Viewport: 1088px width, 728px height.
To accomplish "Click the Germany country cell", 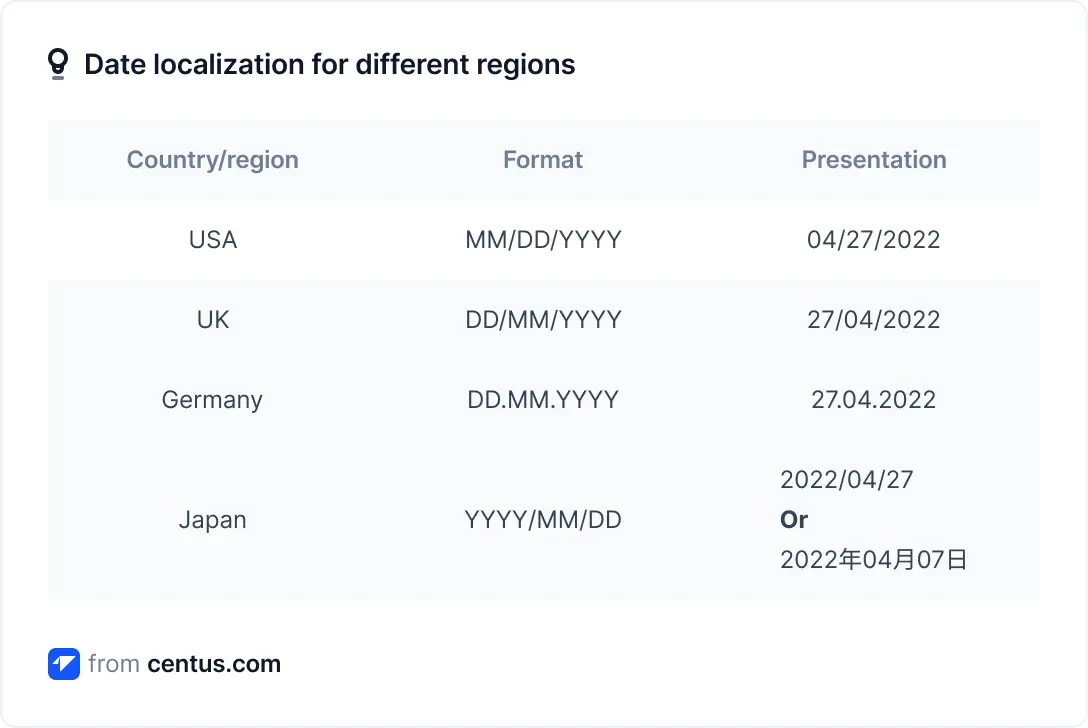I will (x=212, y=400).
